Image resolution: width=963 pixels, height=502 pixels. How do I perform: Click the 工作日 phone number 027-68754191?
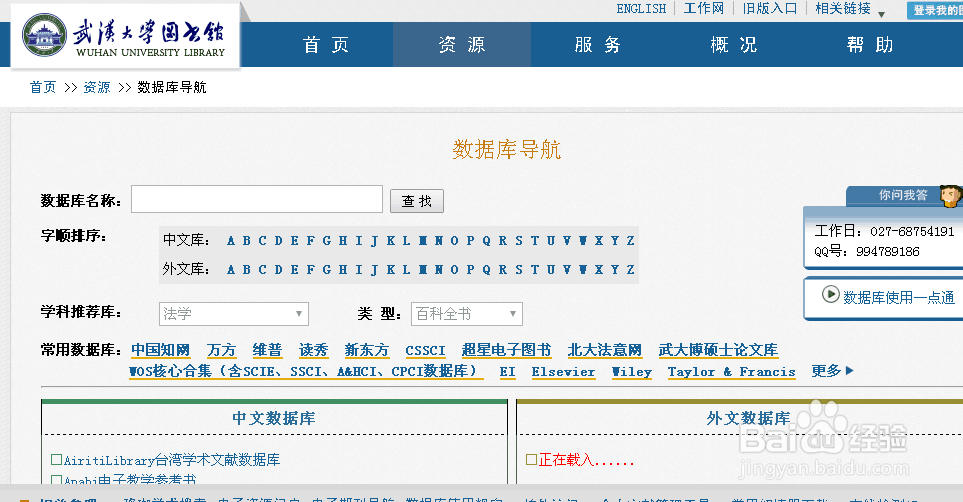[912, 232]
